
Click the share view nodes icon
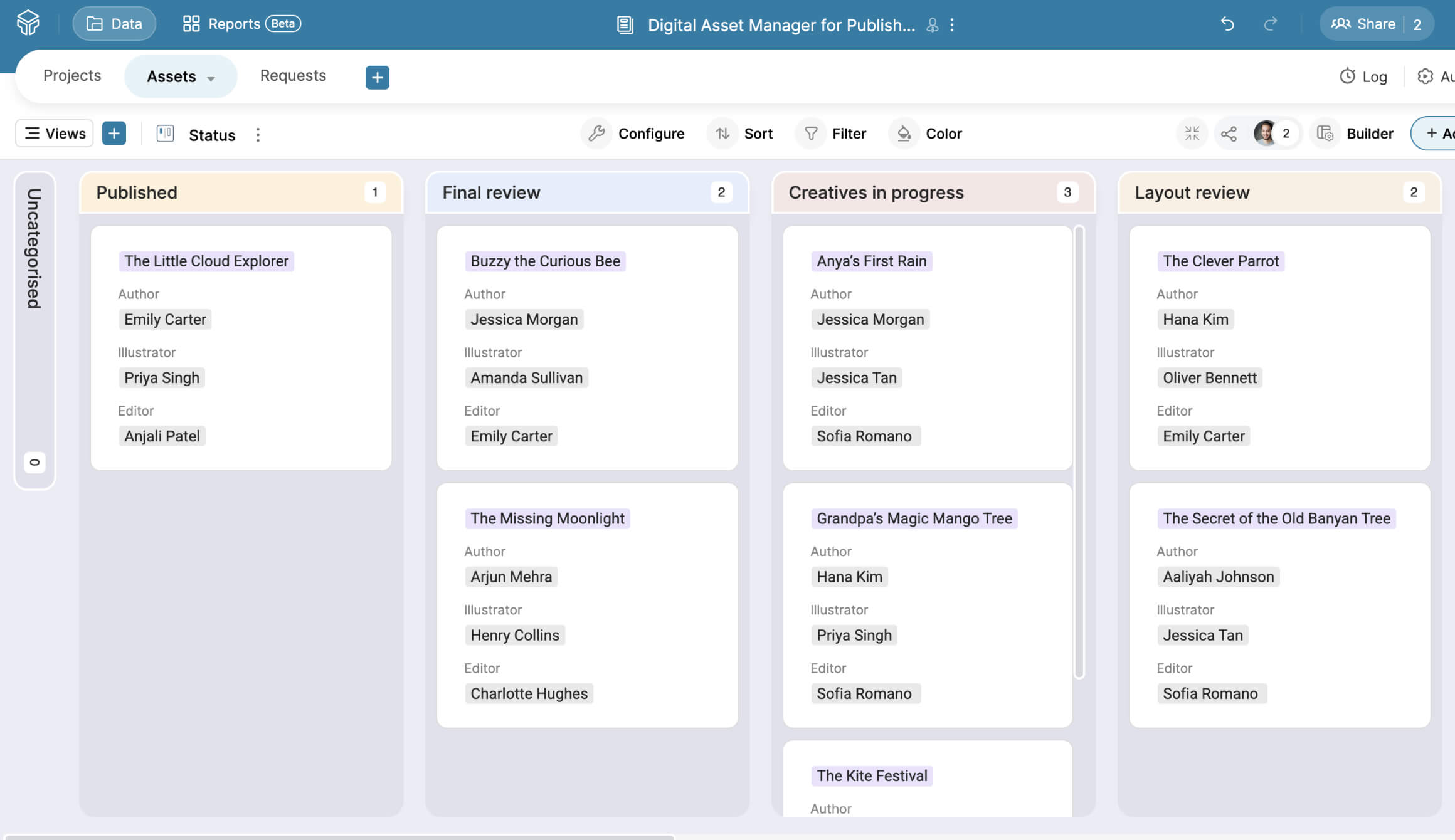click(1229, 134)
